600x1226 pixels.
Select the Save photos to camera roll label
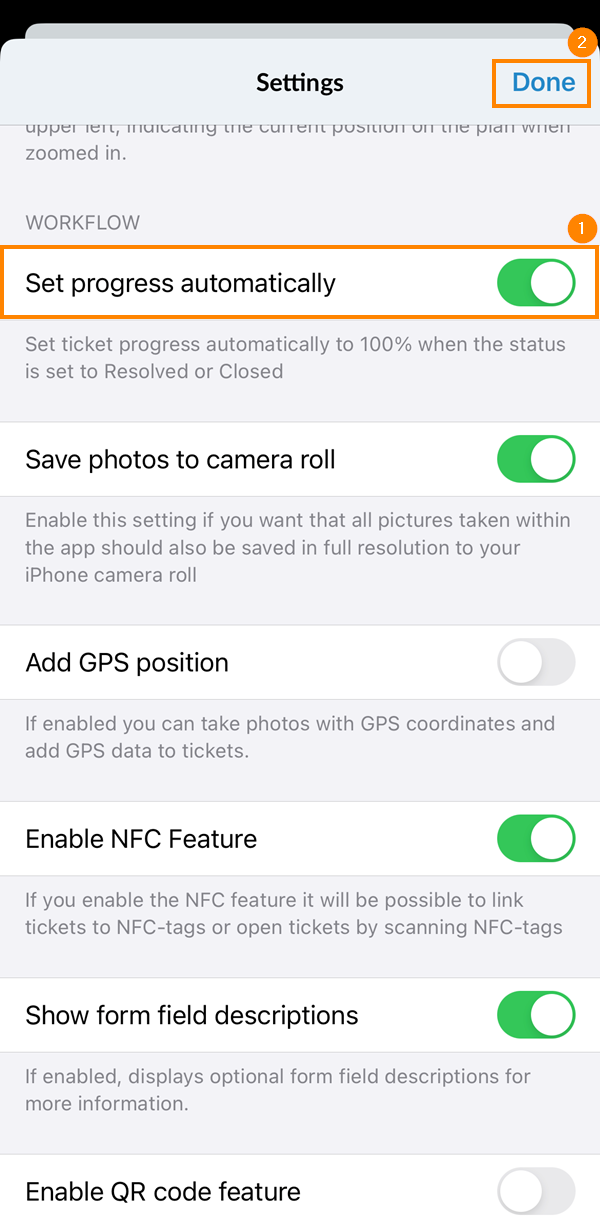coord(181,460)
